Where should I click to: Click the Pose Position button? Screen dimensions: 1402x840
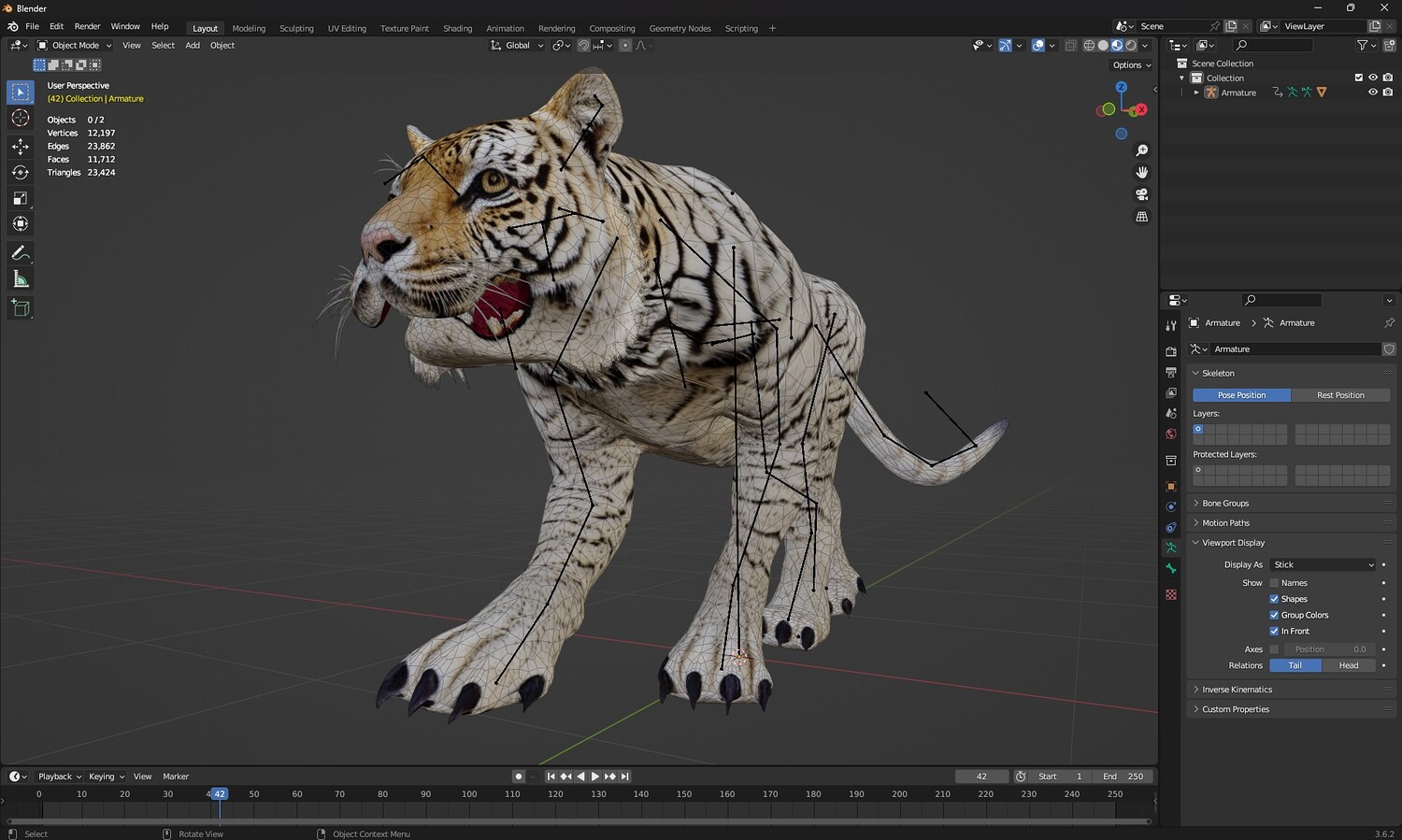click(1241, 395)
